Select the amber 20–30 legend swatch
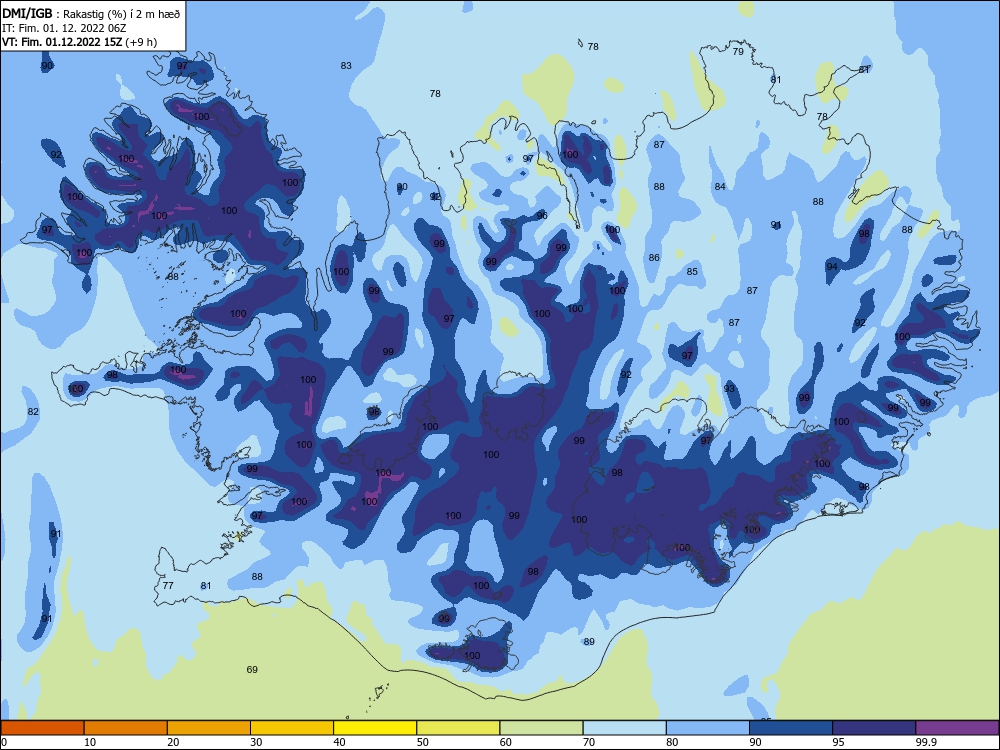The width and height of the screenshot is (1000, 750). (209, 728)
